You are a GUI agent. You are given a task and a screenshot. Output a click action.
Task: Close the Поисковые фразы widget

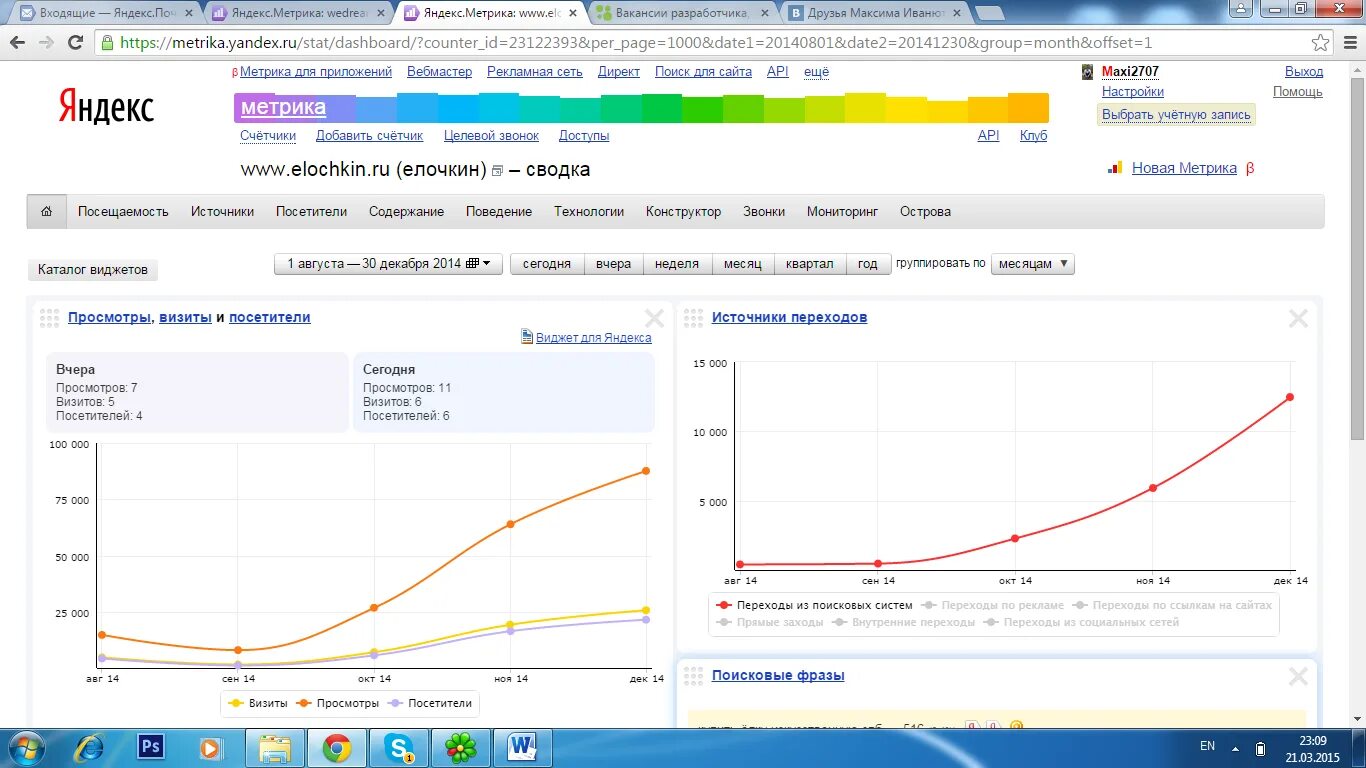click(x=1298, y=677)
